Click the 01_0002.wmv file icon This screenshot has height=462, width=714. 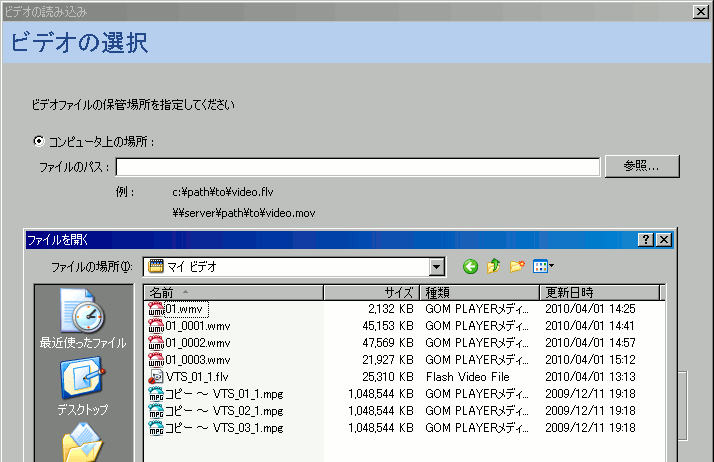point(156,343)
